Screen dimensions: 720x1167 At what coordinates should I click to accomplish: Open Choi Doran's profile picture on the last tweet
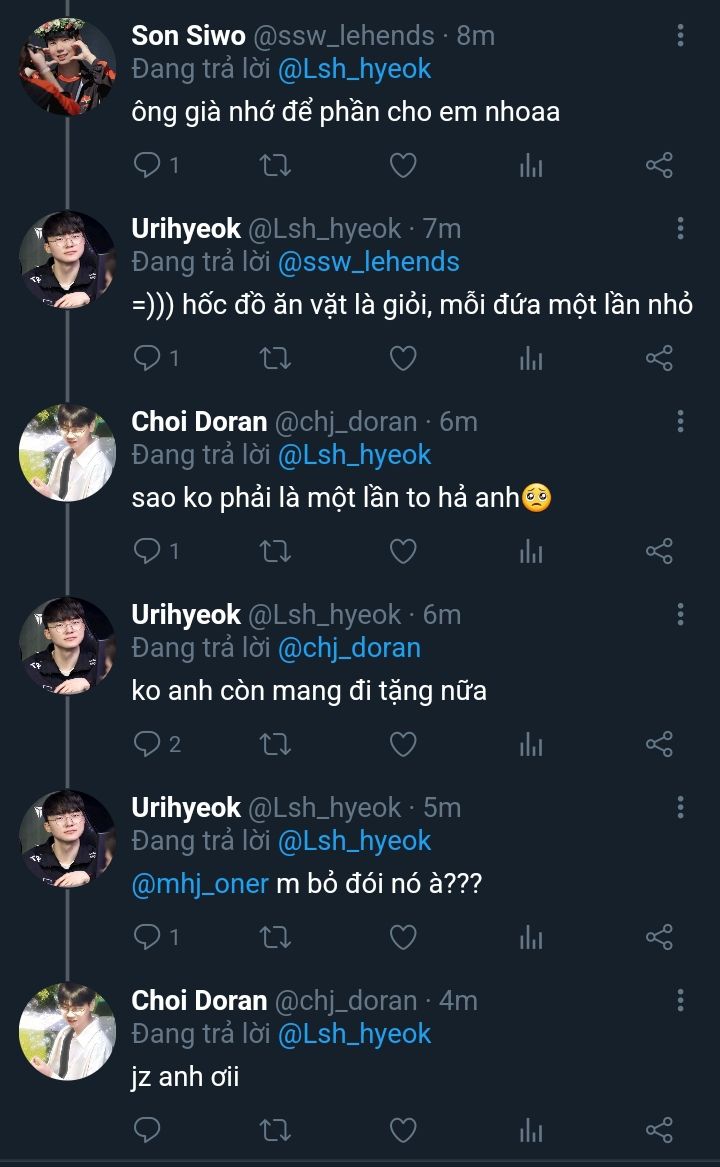click(67, 1032)
